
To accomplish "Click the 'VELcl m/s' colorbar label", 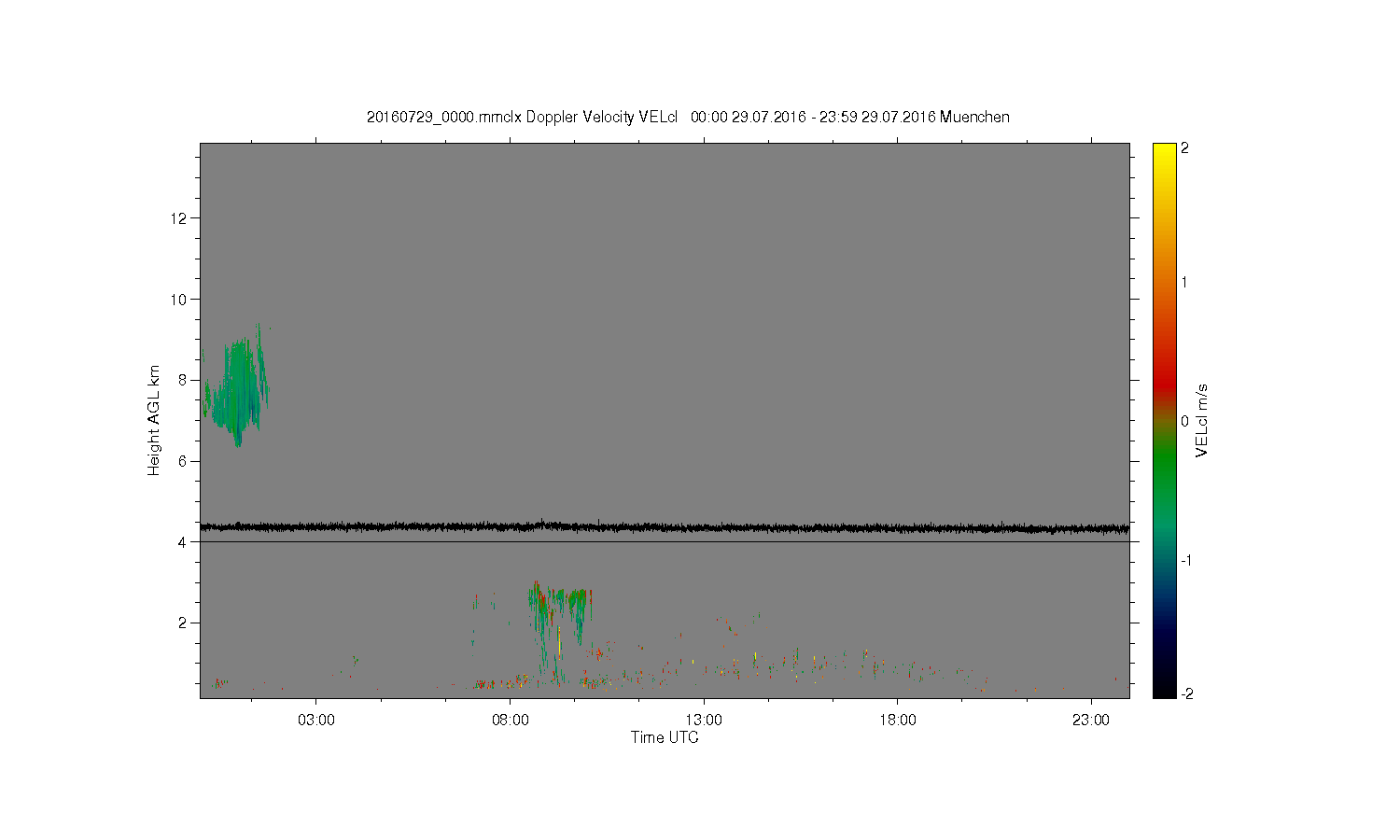I will 1202,420.
